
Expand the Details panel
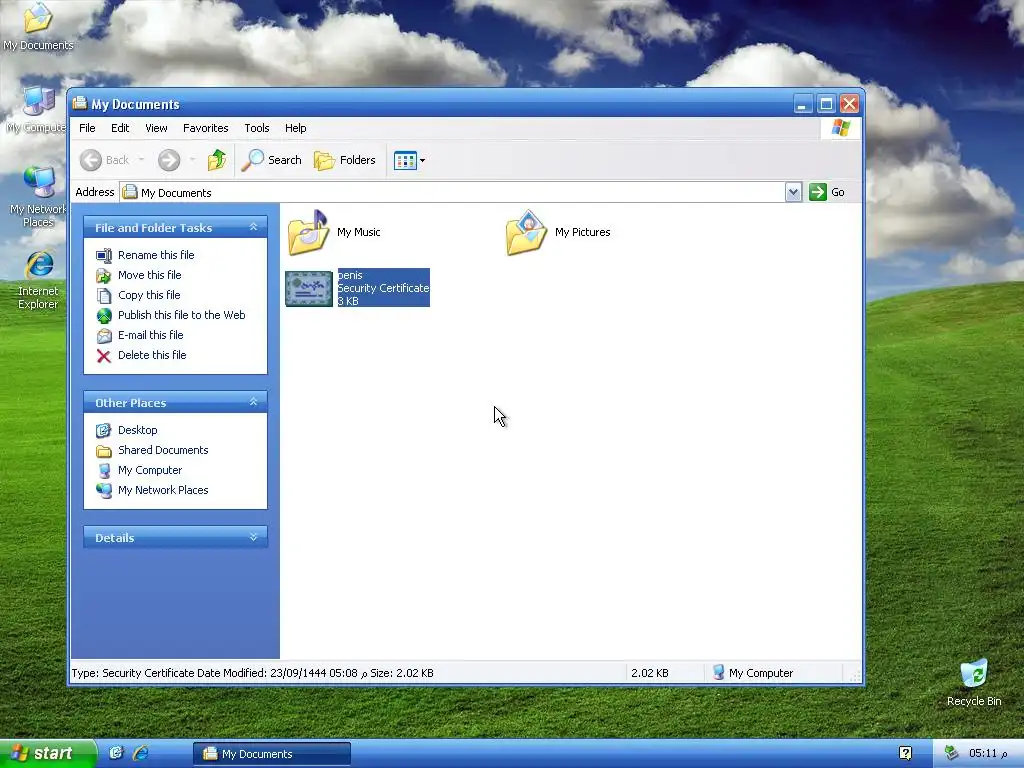[x=253, y=537]
